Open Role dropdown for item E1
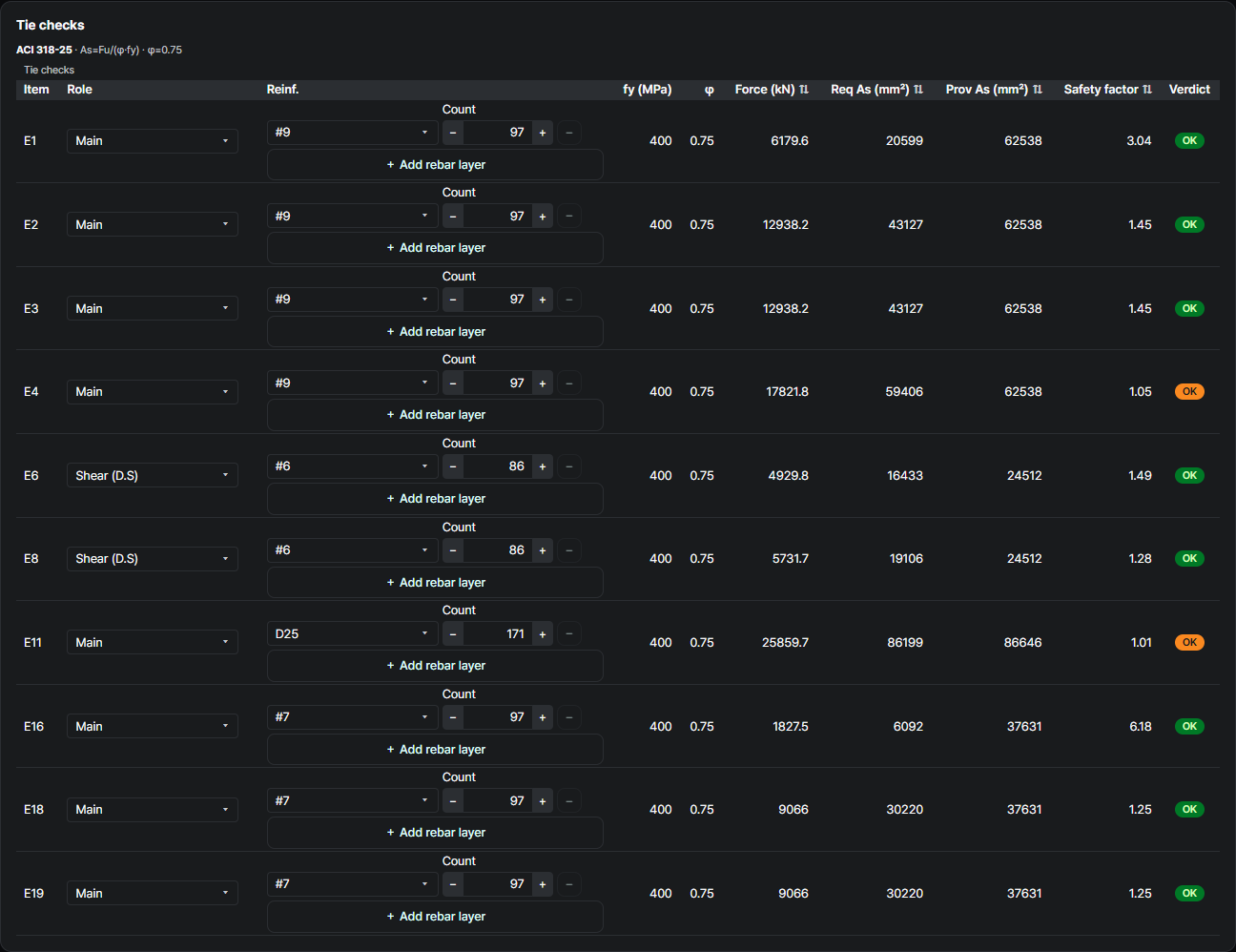This screenshot has height=952, width=1236. coord(153,141)
